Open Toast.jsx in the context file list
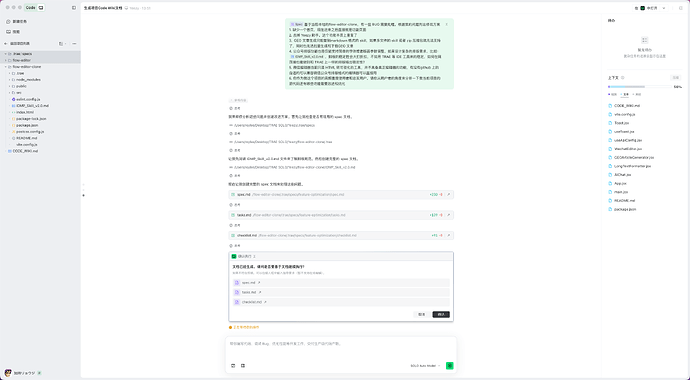690x380 pixels. (619, 123)
